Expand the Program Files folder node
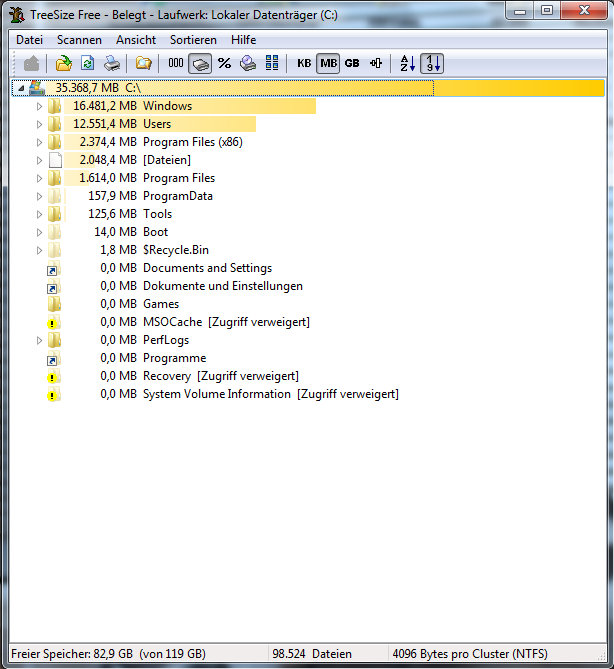Screen dimensions: 614x669 39,178
